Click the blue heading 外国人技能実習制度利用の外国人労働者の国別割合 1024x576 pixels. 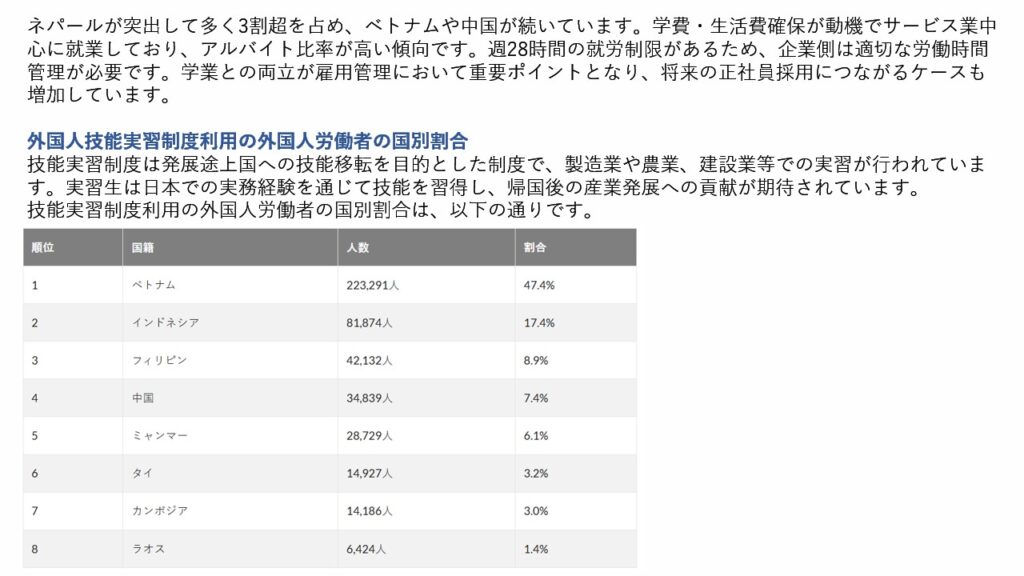pos(248,140)
